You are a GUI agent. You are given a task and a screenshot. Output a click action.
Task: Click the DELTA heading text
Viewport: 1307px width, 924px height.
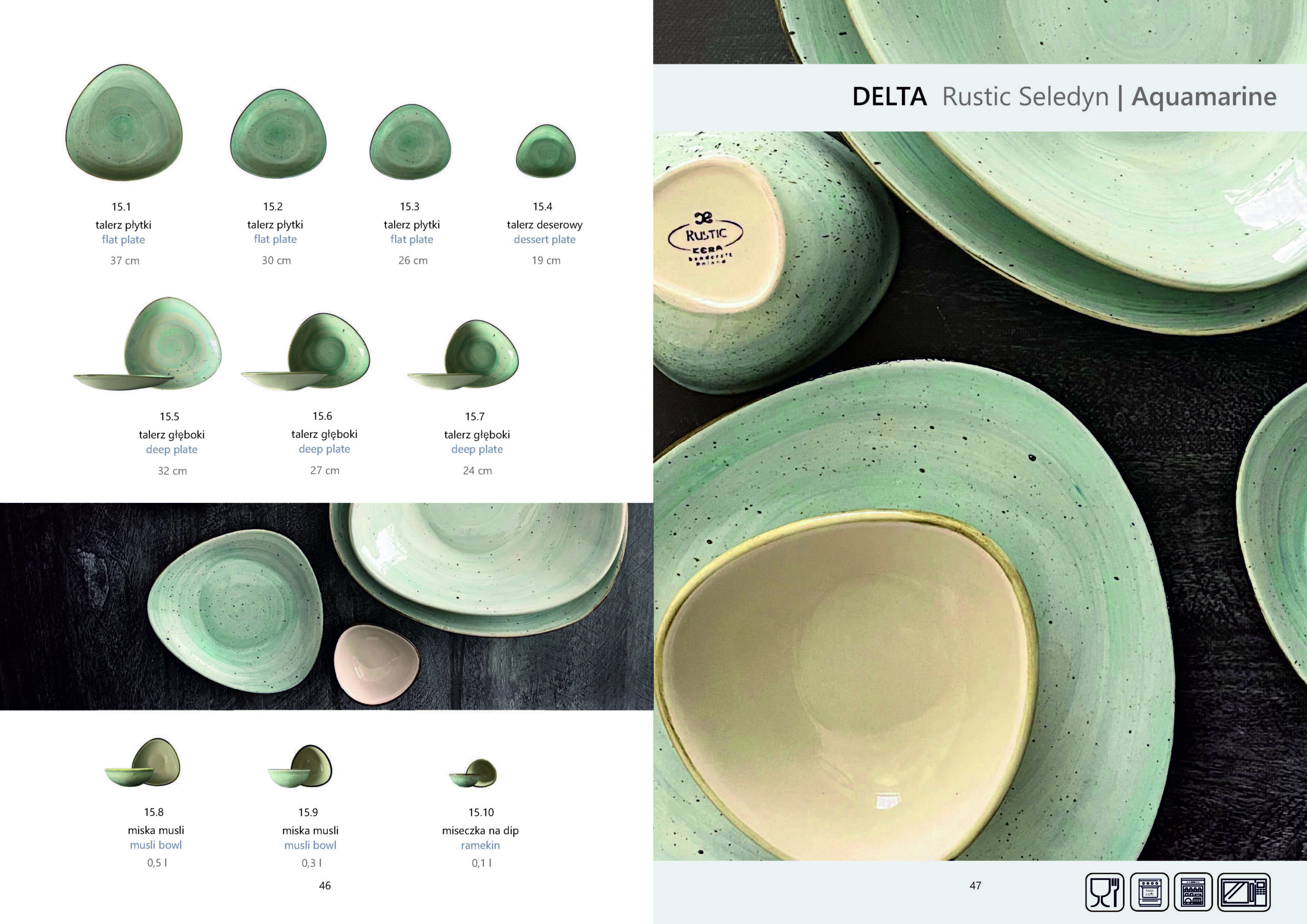click(x=890, y=97)
